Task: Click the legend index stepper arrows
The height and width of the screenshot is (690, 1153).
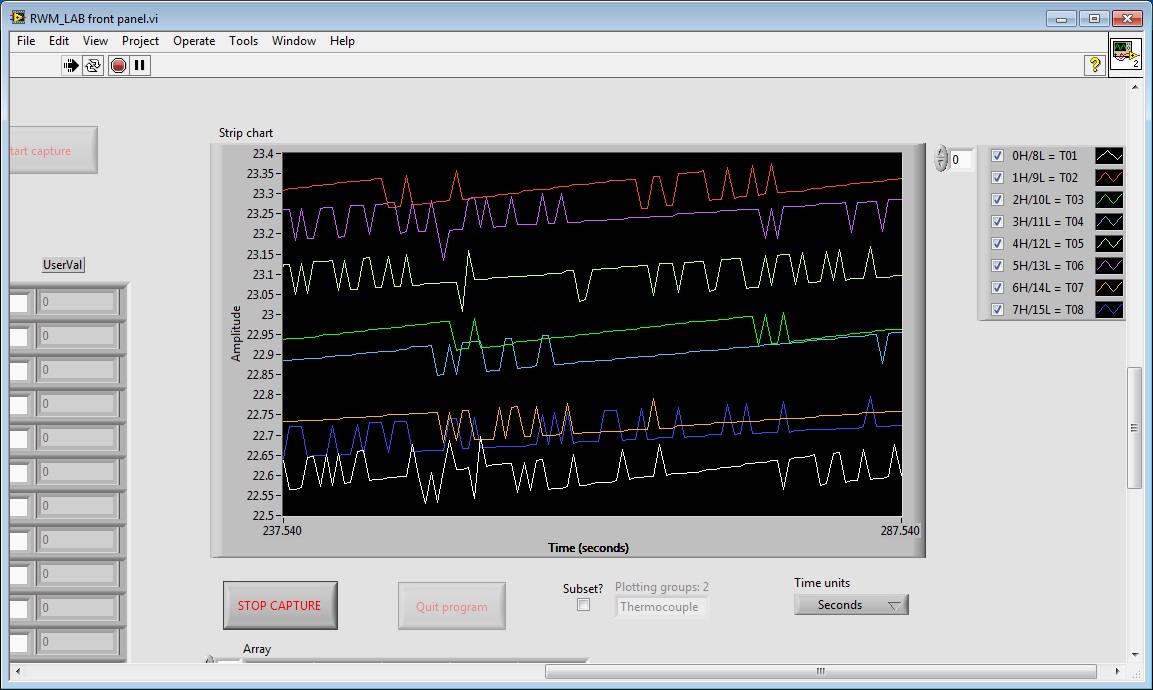Action: pos(941,159)
